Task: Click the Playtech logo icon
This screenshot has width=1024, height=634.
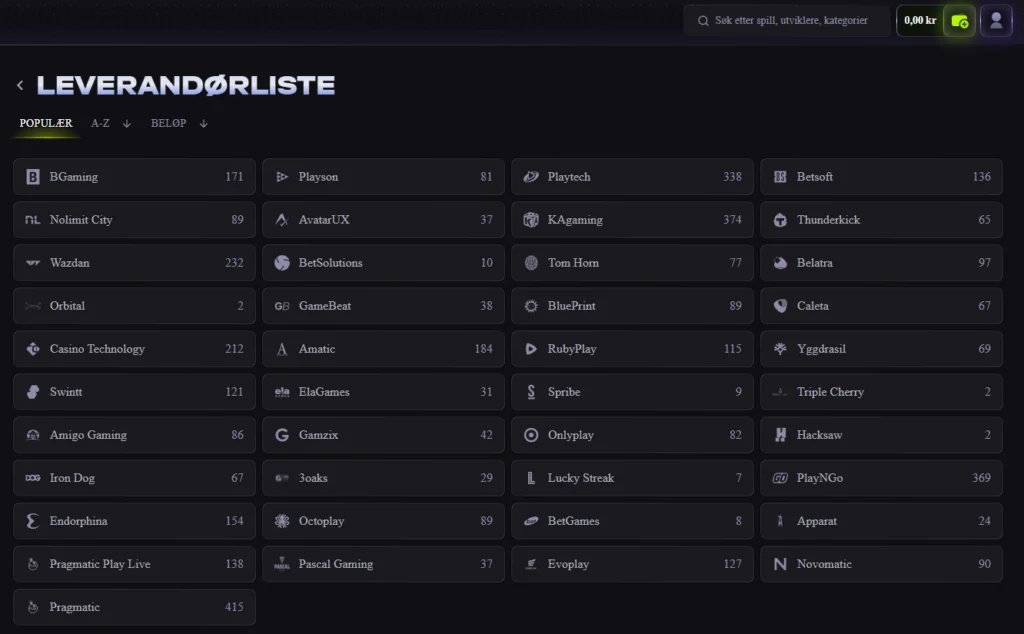Action: tap(531, 176)
